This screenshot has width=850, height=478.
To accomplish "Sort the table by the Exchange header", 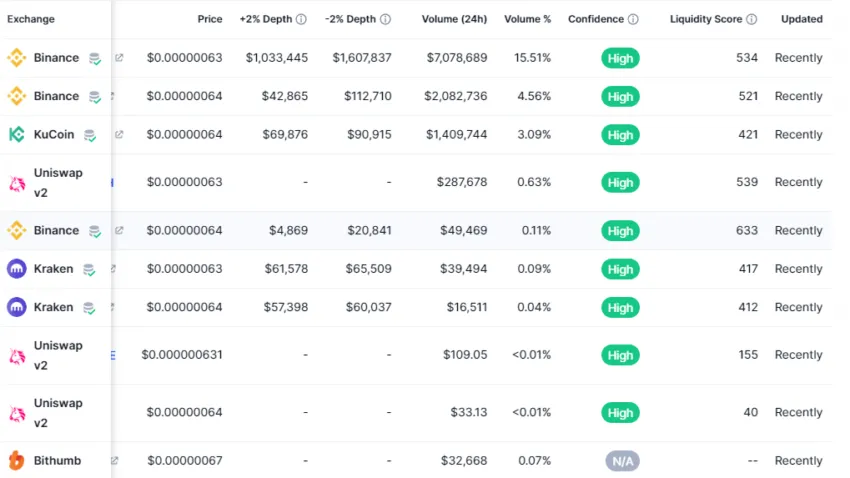I will tap(31, 19).
